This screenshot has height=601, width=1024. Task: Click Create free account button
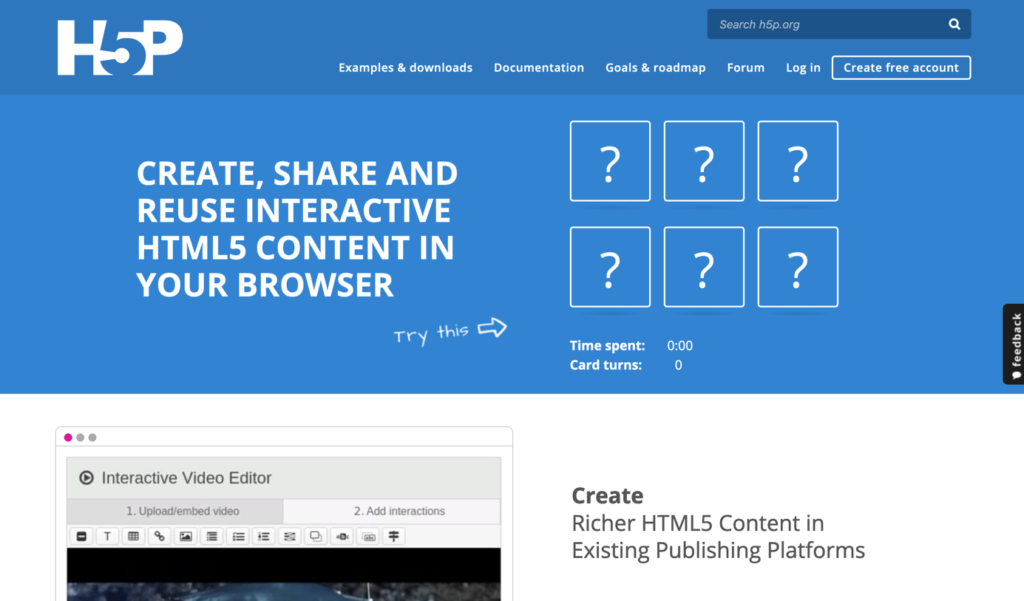pos(901,67)
